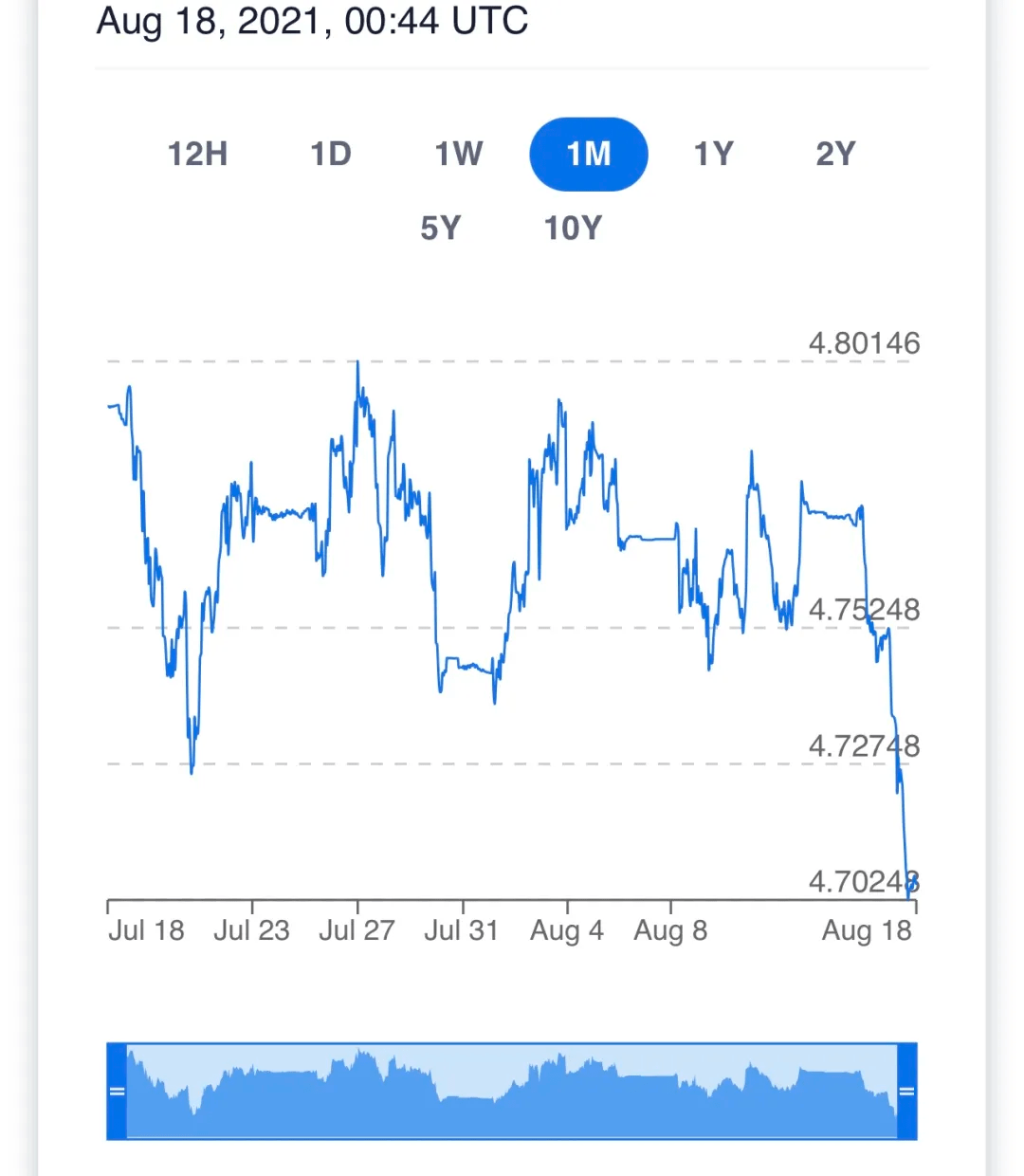Click the Jul 23 axis tick label
Screen dimensions: 1024x1176
click(x=251, y=930)
